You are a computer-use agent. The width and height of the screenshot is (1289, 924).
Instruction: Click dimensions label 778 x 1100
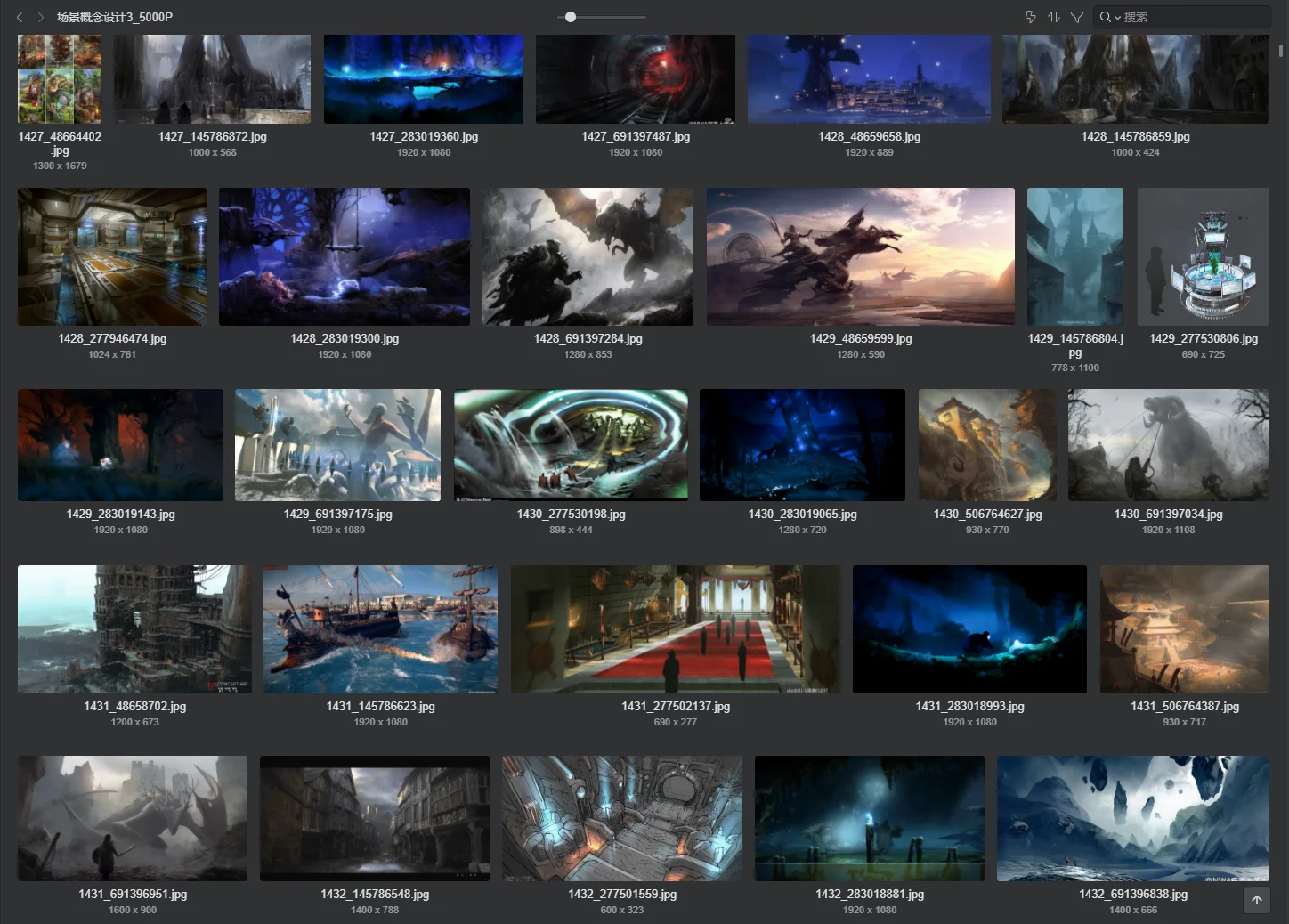coord(1075,368)
